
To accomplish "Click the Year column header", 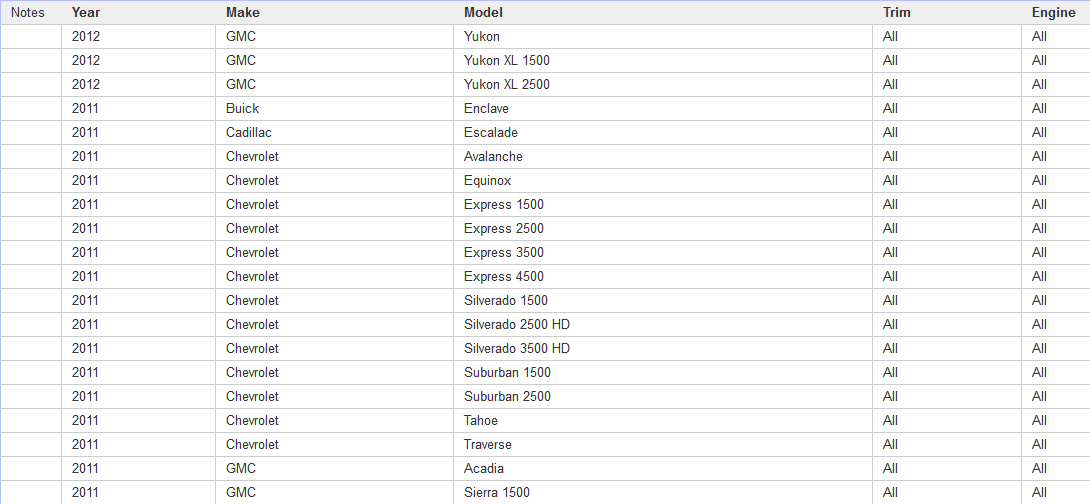I will coord(86,12).
